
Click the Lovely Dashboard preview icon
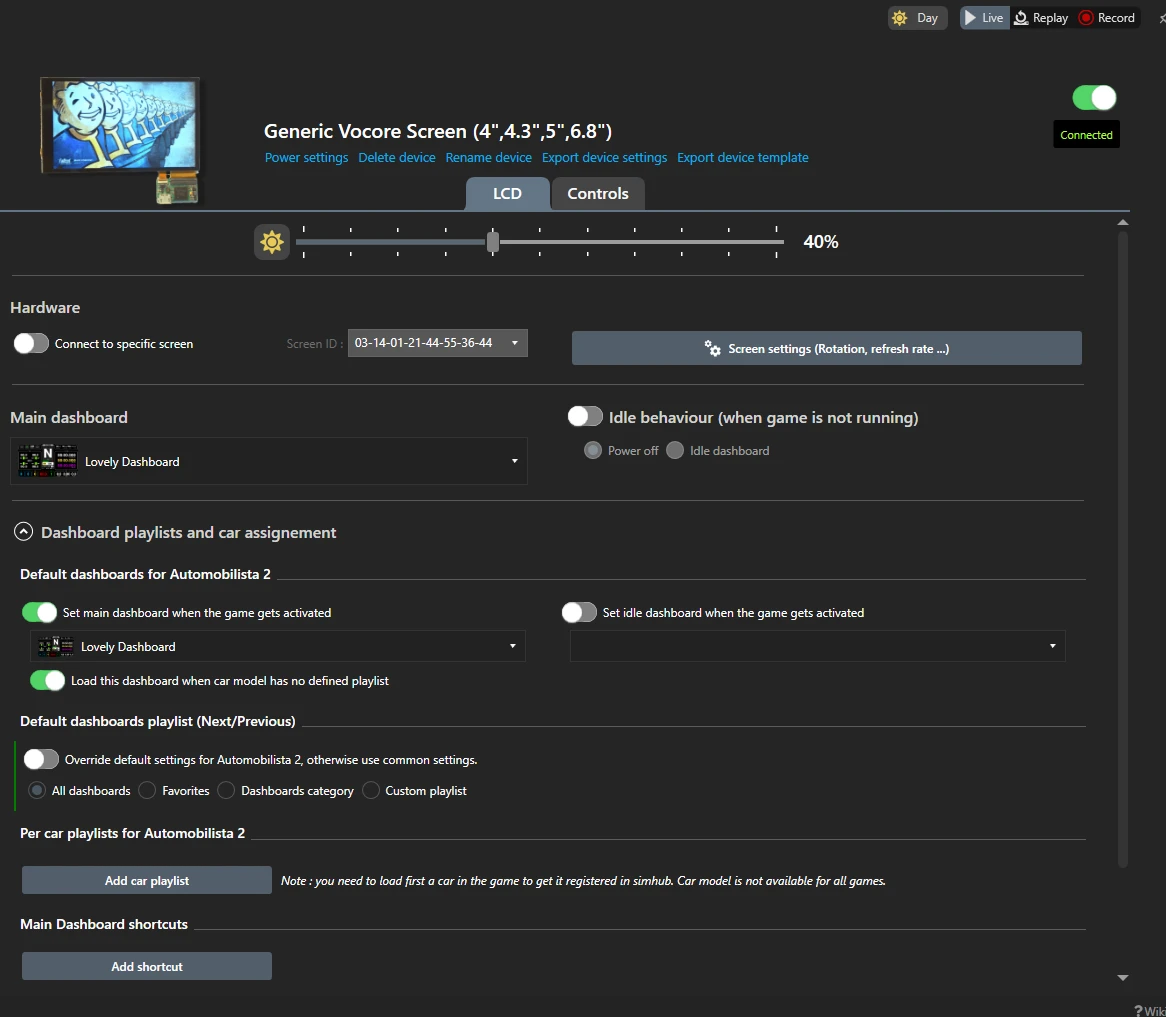coord(47,461)
